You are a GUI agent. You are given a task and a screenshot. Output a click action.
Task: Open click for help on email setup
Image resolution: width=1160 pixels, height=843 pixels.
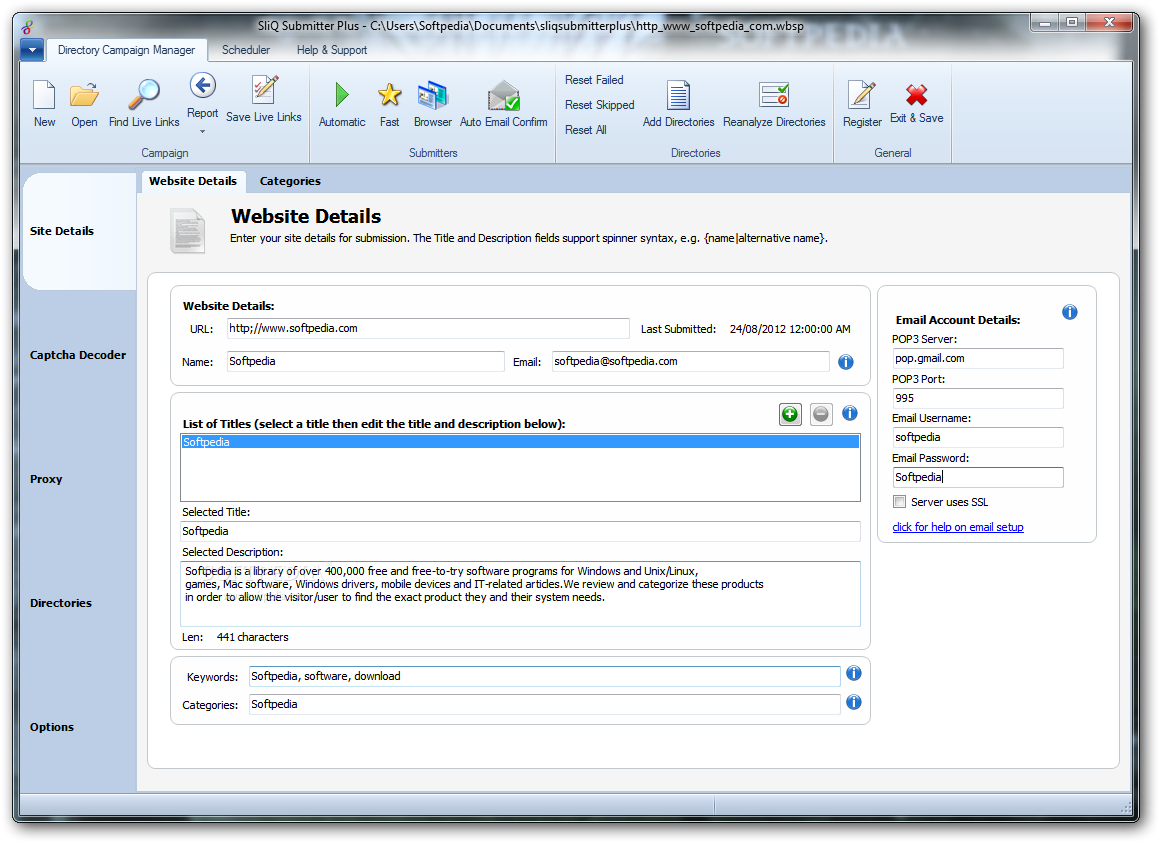pos(958,527)
